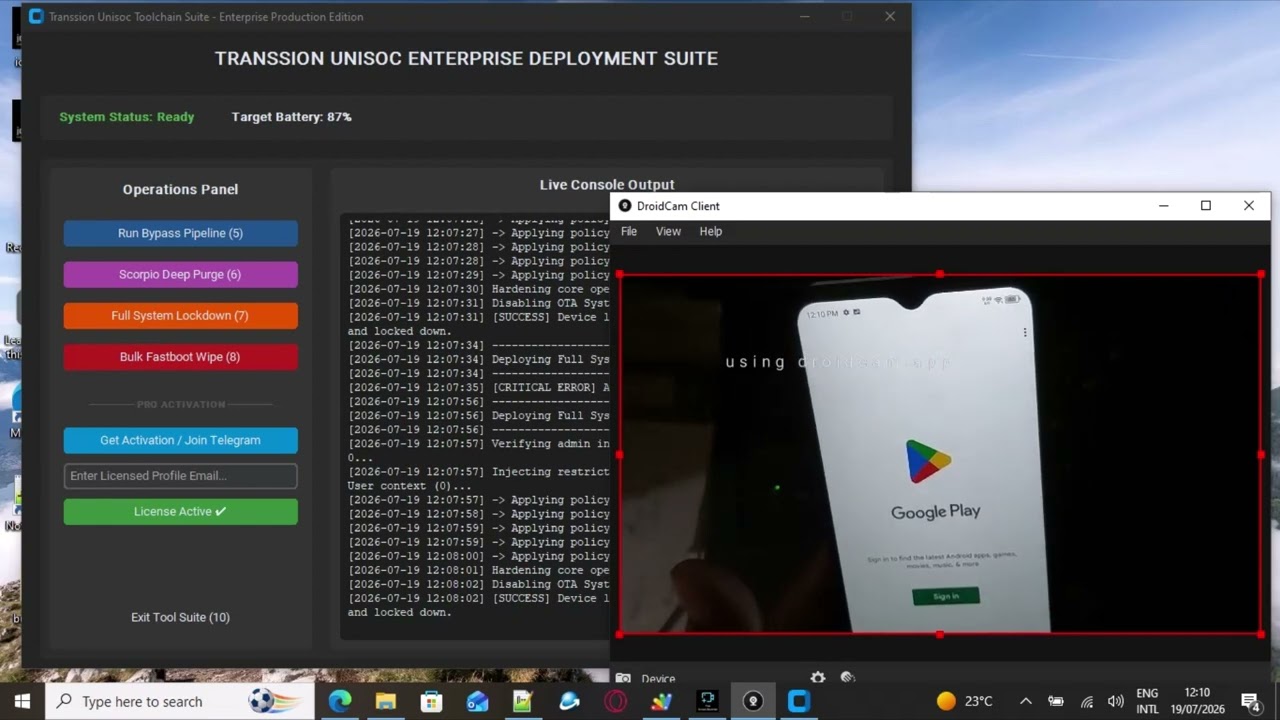Click the icon right of the DroidCam gear

click(x=848, y=677)
